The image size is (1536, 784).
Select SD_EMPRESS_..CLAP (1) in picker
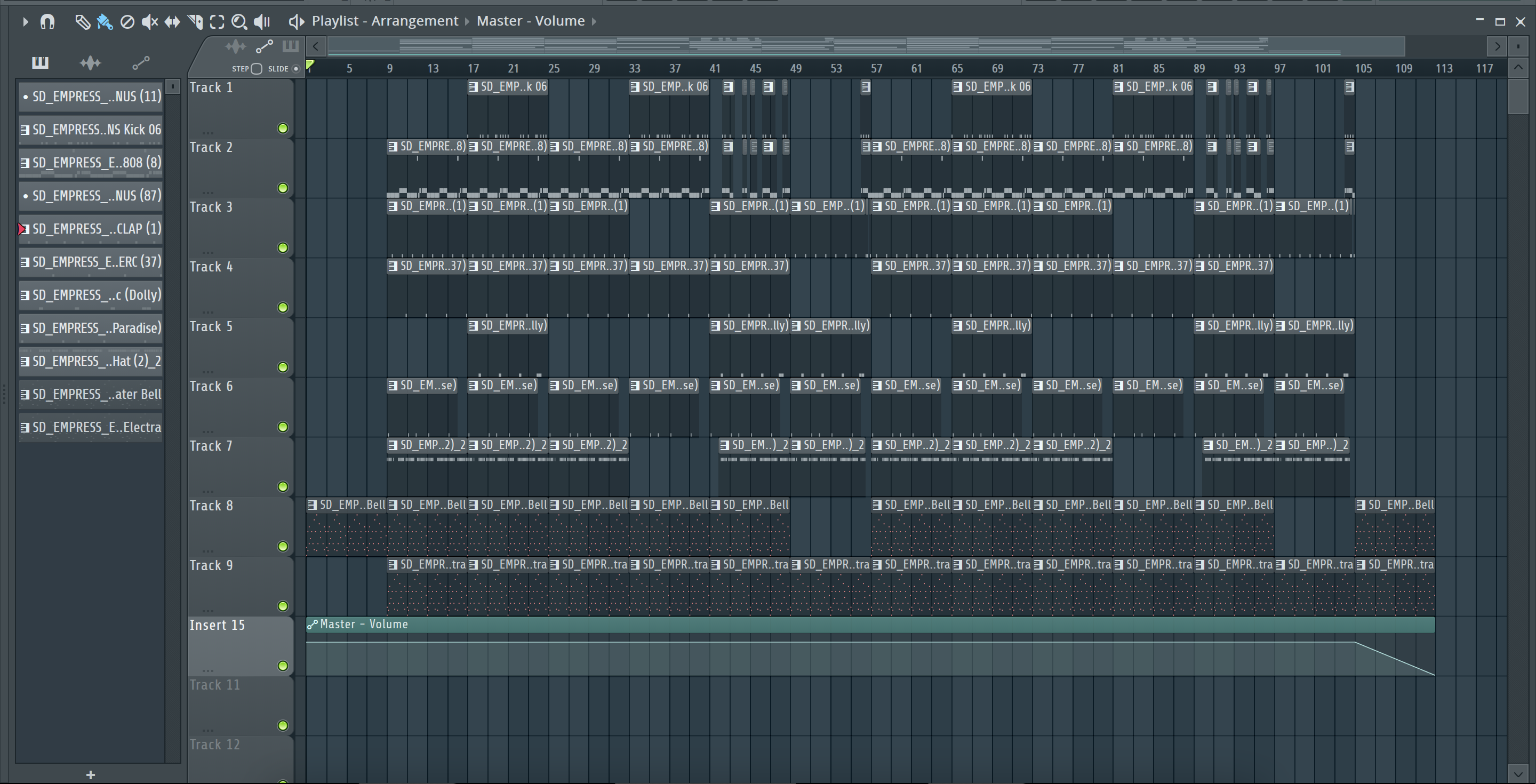tap(91, 229)
